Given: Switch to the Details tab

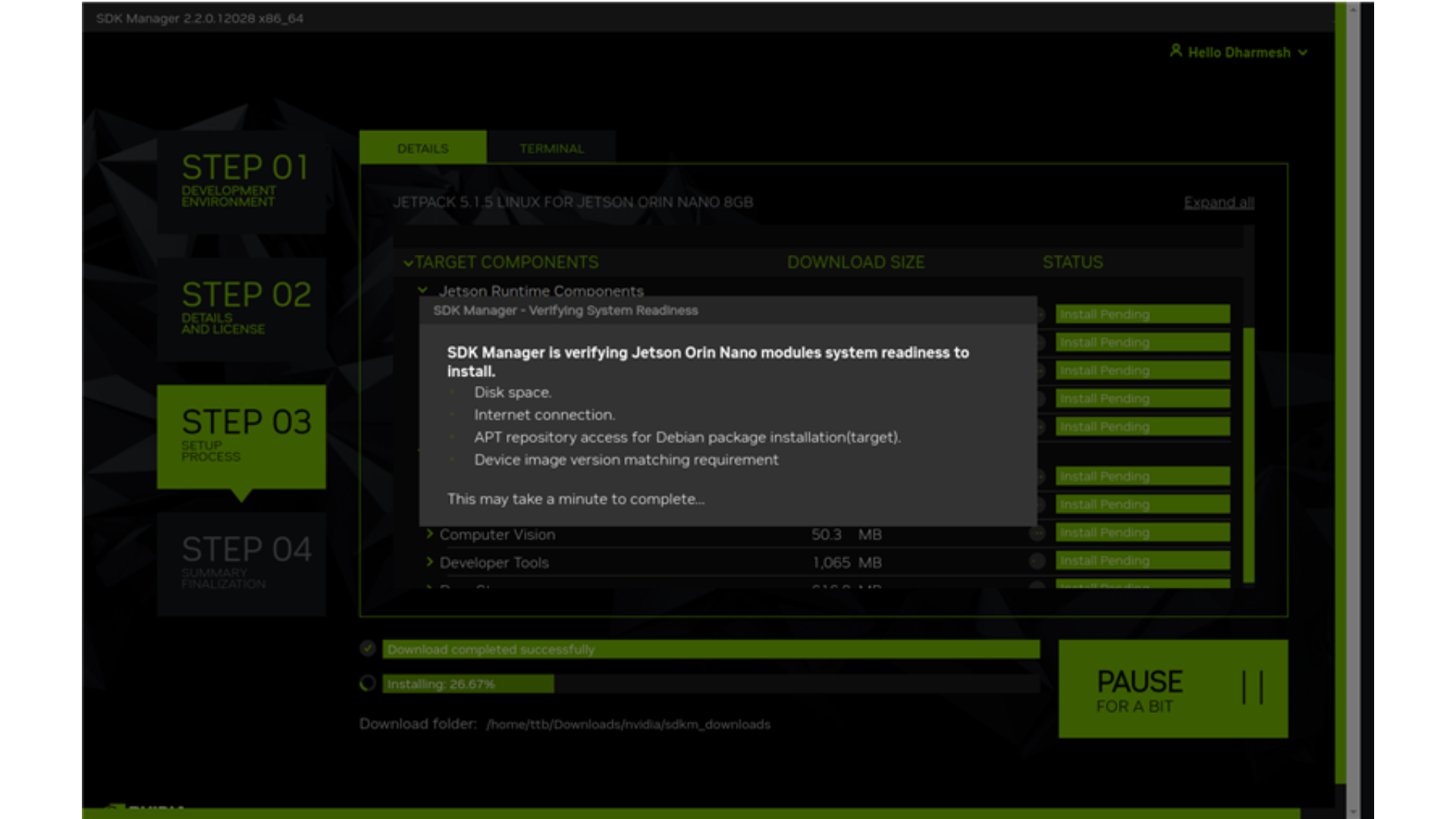Looking at the screenshot, I should click(422, 148).
